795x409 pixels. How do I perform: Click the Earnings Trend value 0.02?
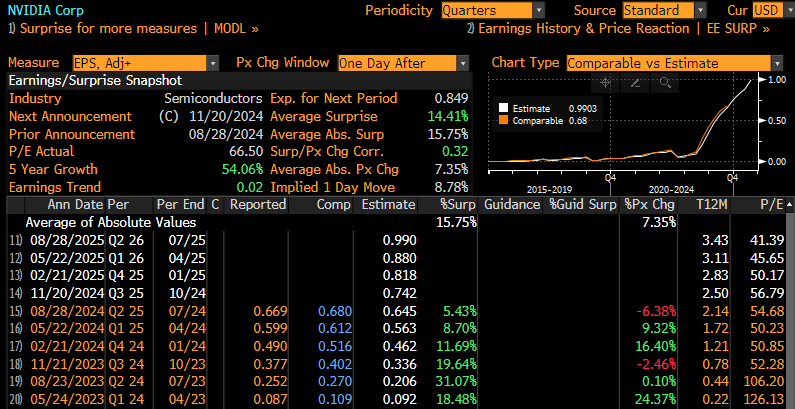click(250, 187)
